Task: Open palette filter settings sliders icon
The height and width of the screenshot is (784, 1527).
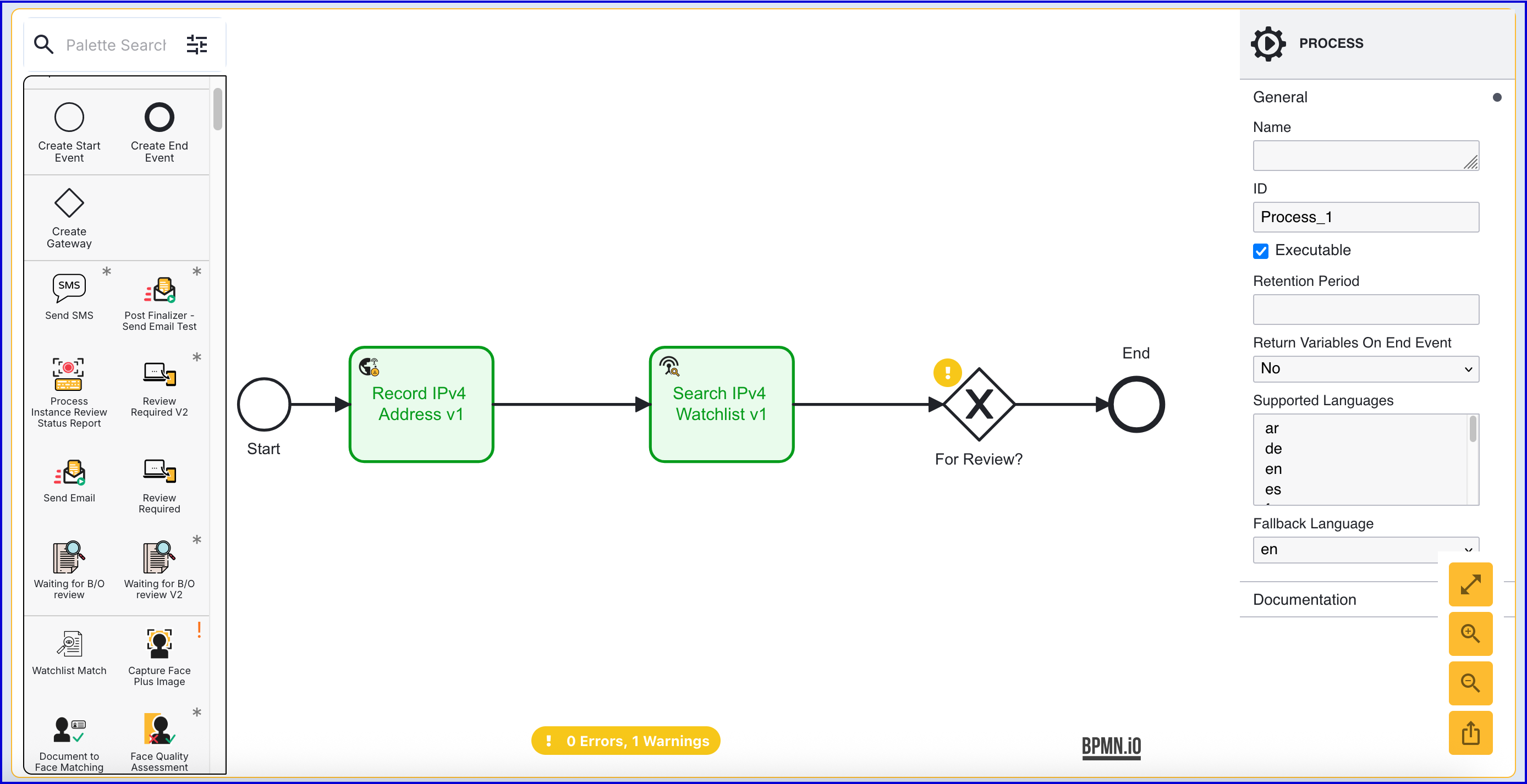Action: (x=196, y=45)
